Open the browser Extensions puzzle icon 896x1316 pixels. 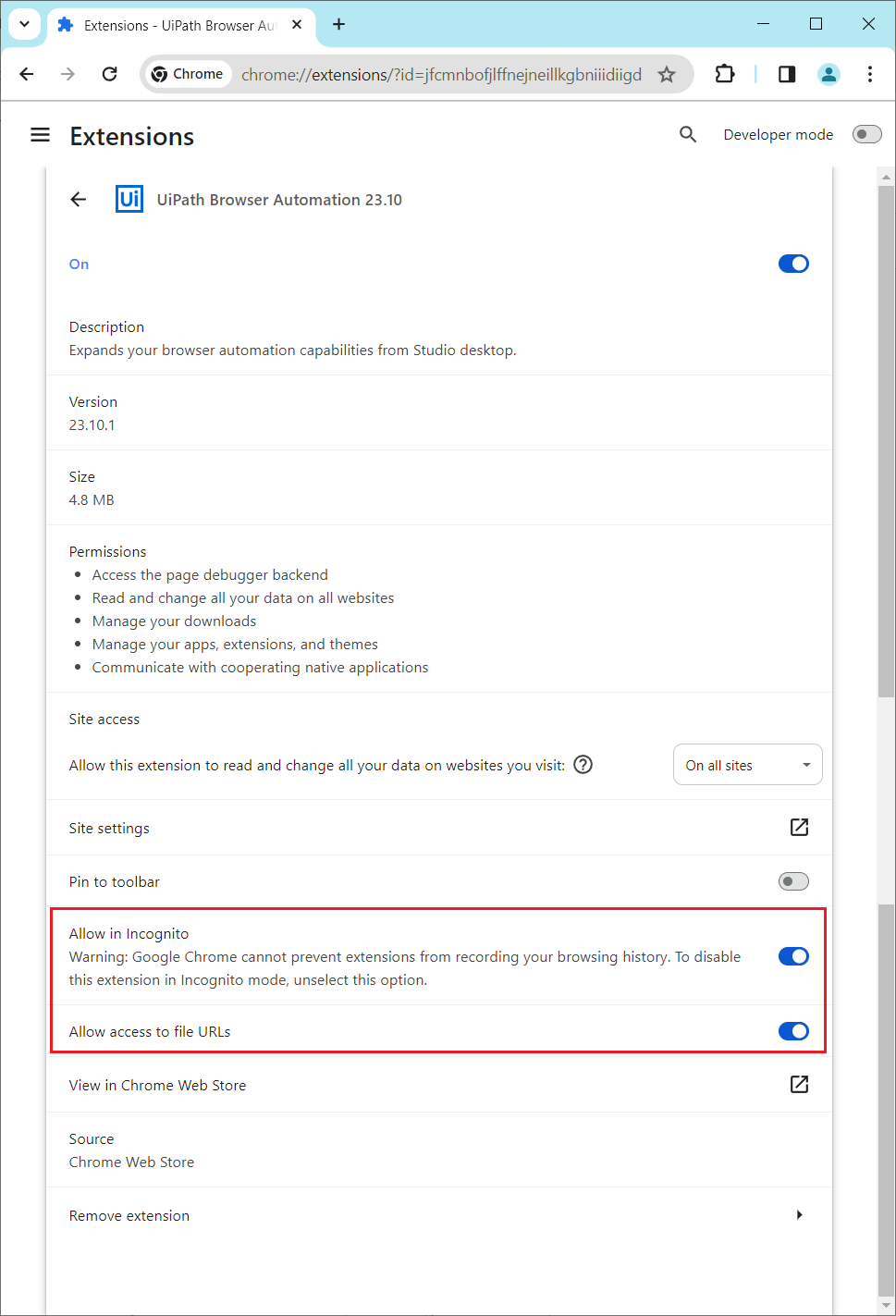(725, 74)
